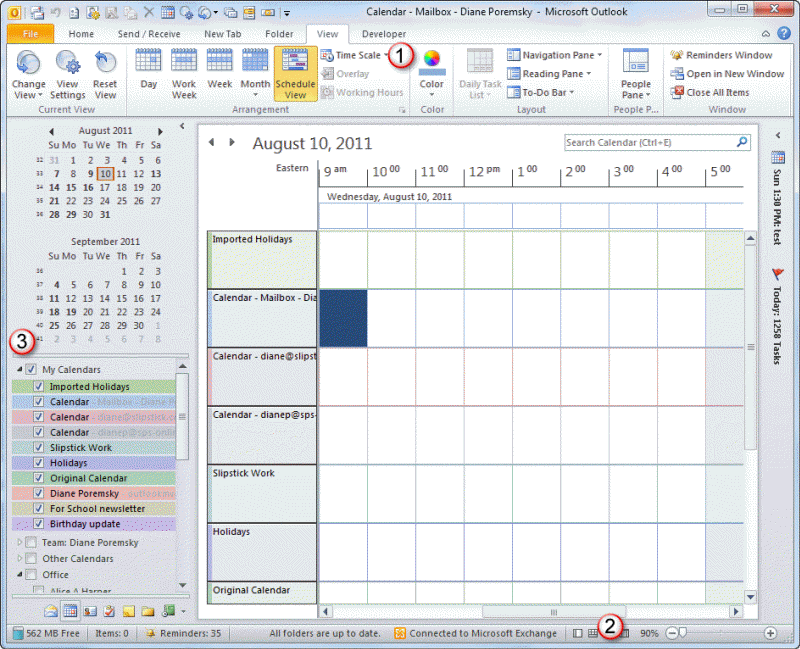Open Tasks in navigation buttons

coord(109,611)
